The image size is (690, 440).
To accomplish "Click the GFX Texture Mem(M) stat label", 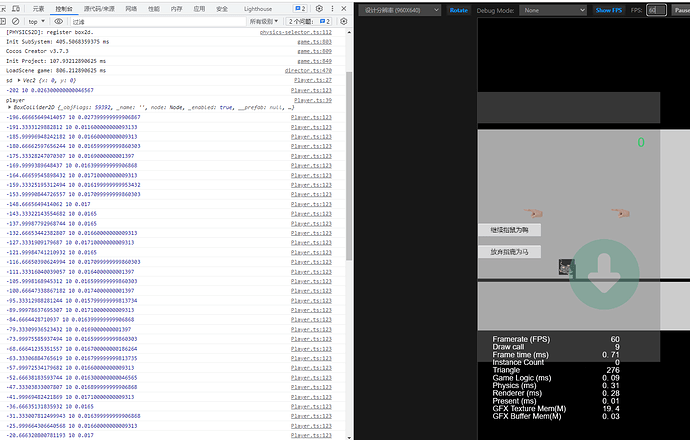I will pos(529,408).
